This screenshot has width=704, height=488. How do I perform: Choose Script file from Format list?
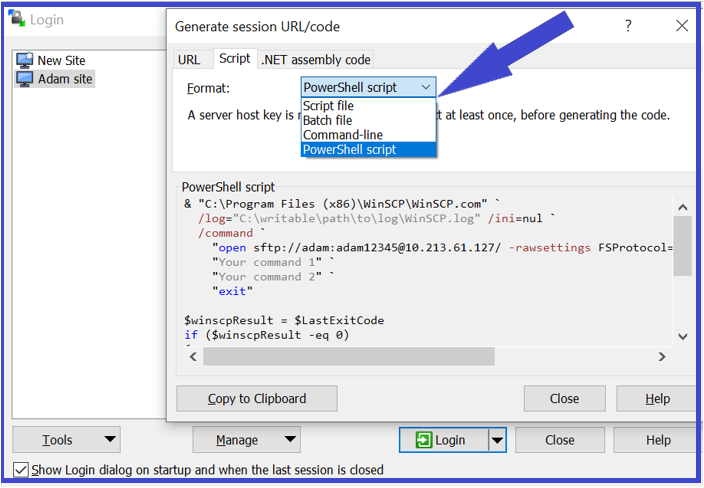click(x=368, y=106)
